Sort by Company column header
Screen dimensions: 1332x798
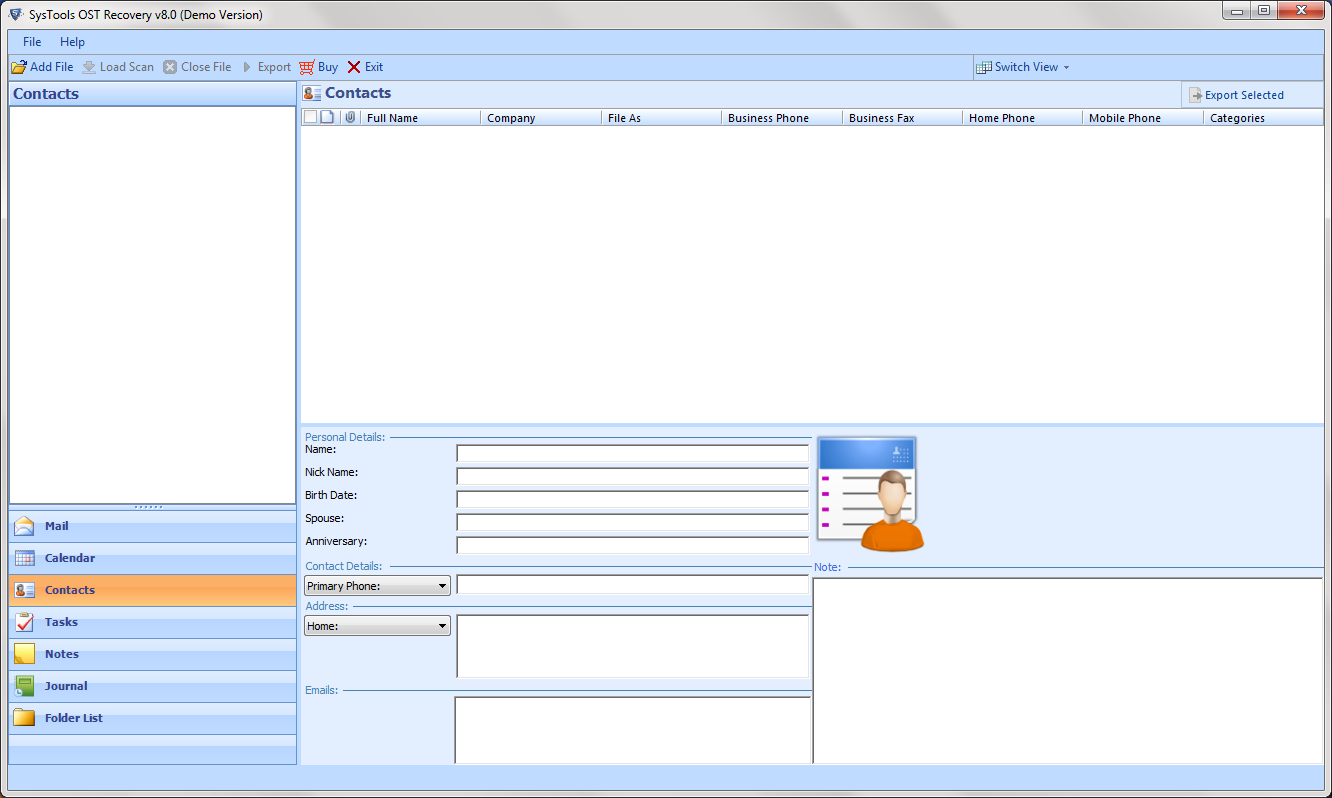[x=541, y=118]
